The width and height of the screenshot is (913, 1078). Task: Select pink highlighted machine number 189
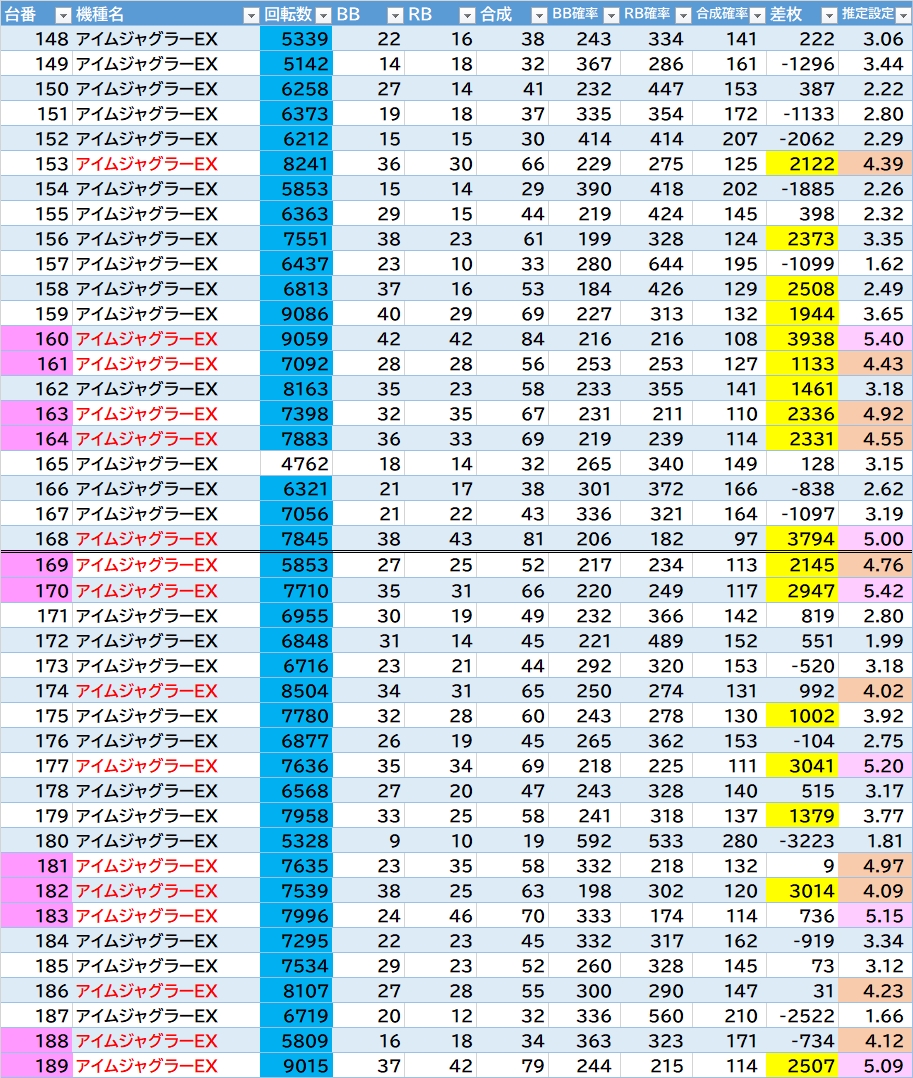click(x=36, y=1066)
